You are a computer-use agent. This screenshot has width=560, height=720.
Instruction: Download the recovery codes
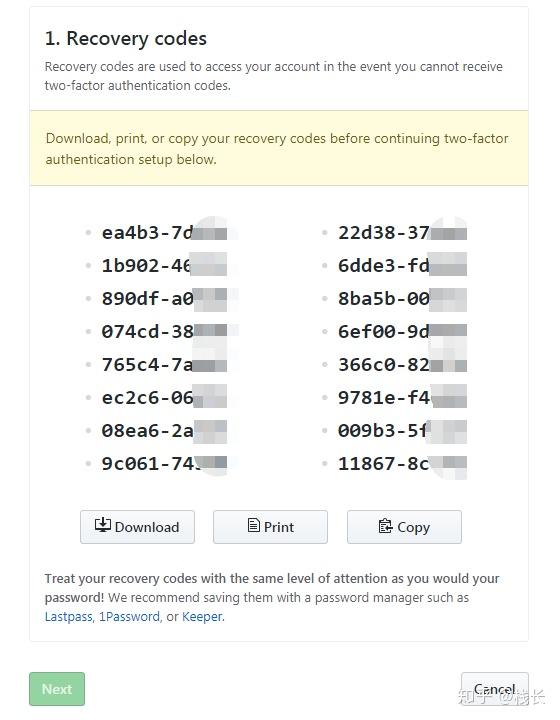[137, 527]
